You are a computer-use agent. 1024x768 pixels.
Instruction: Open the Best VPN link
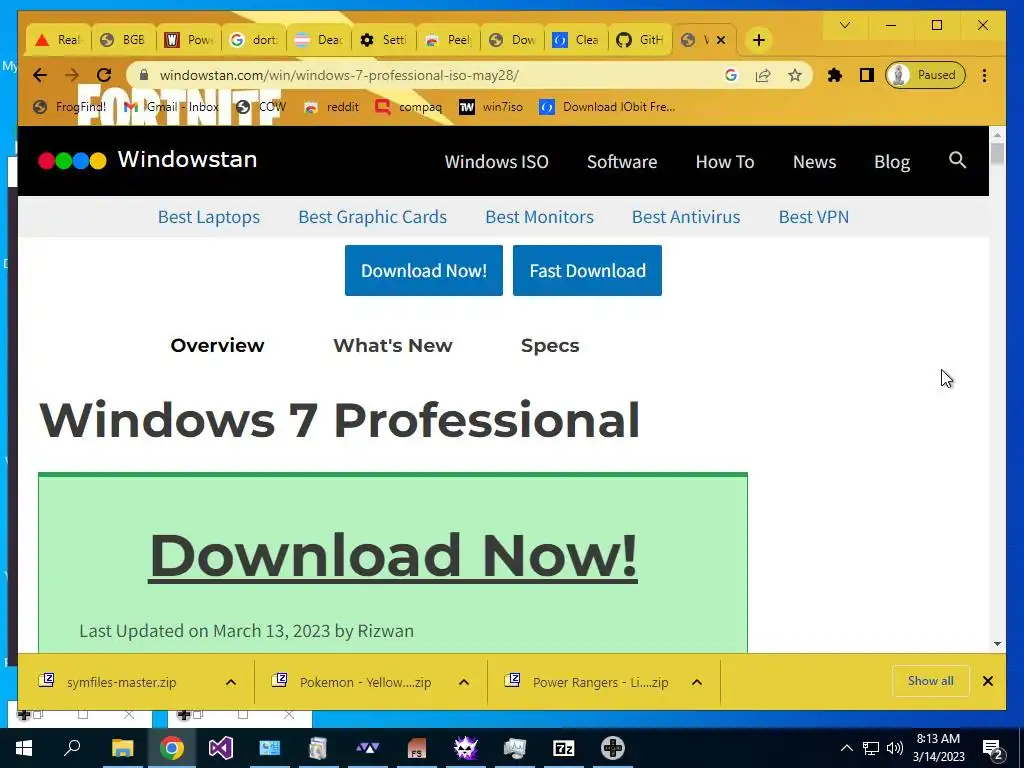tap(814, 217)
